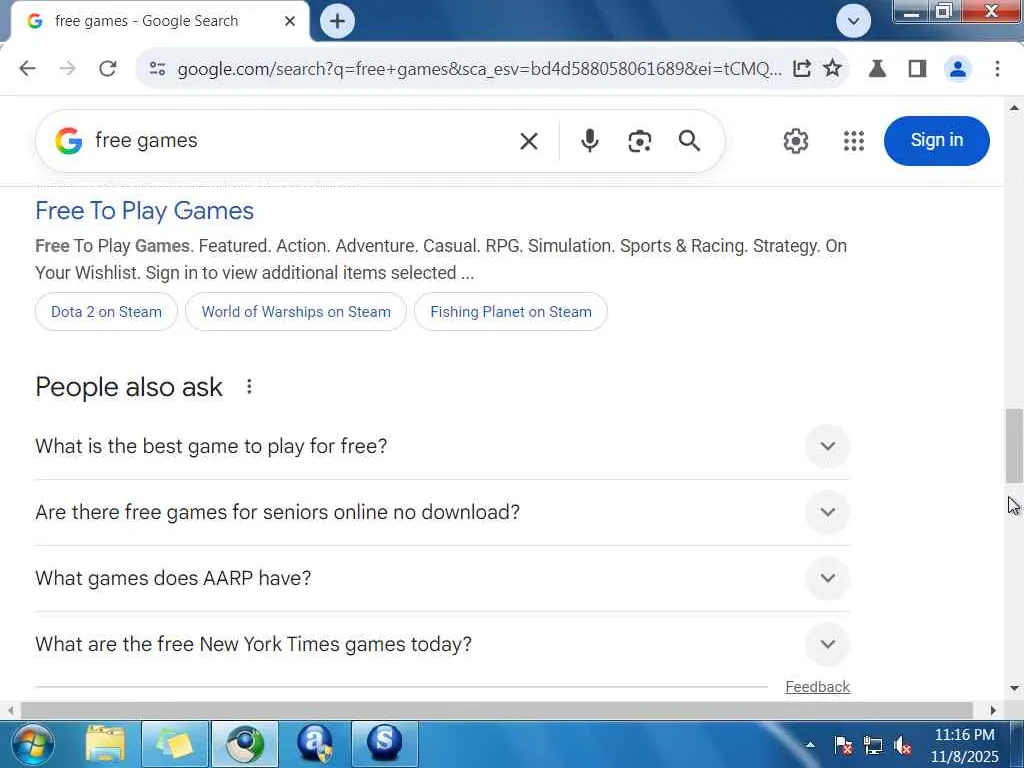Image resolution: width=1024 pixels, height=768 pixels.
Task: Clear the search query with the X
Action: click(528, 140)
